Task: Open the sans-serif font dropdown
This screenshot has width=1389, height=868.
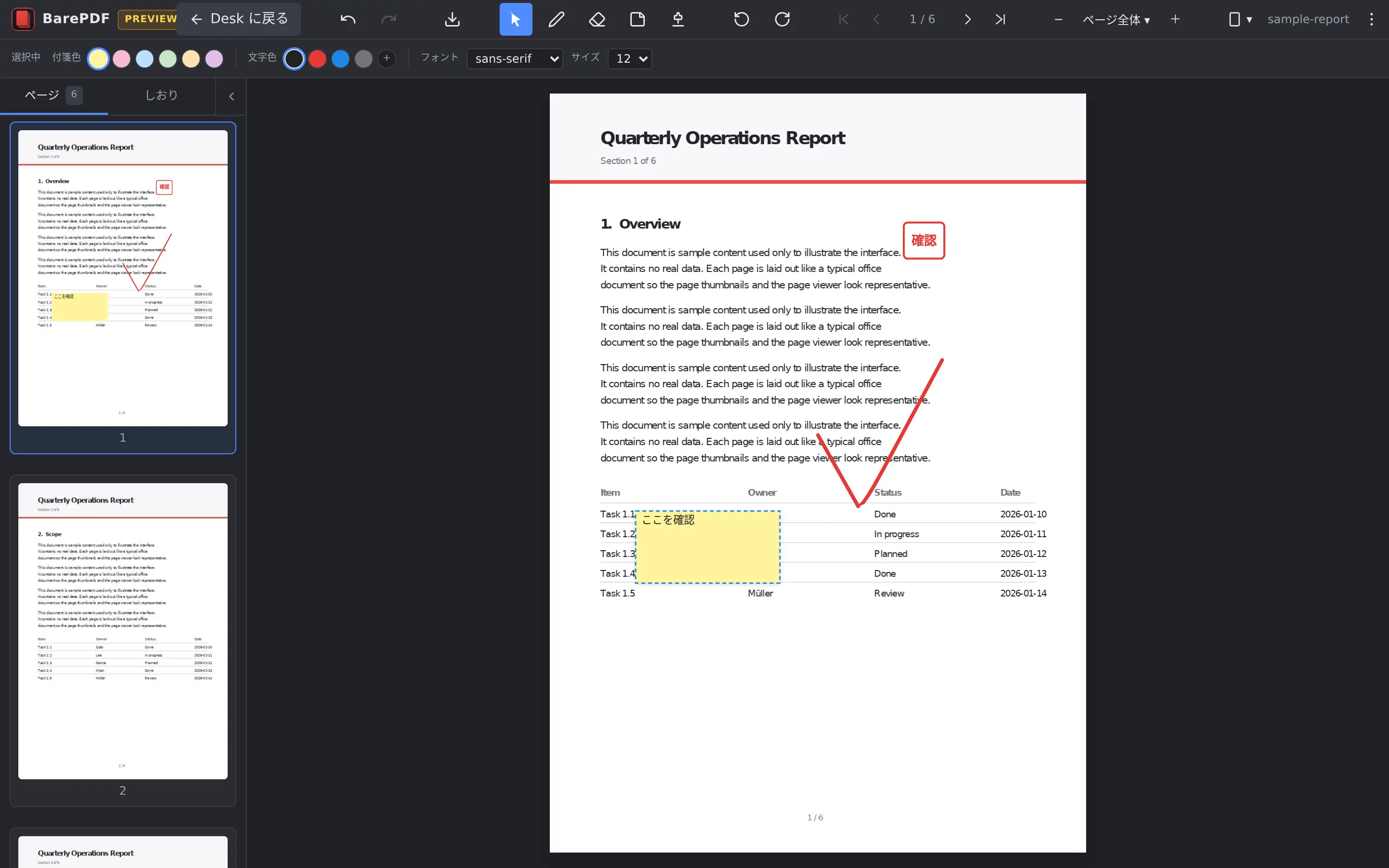Action: (x=515, y=58)
